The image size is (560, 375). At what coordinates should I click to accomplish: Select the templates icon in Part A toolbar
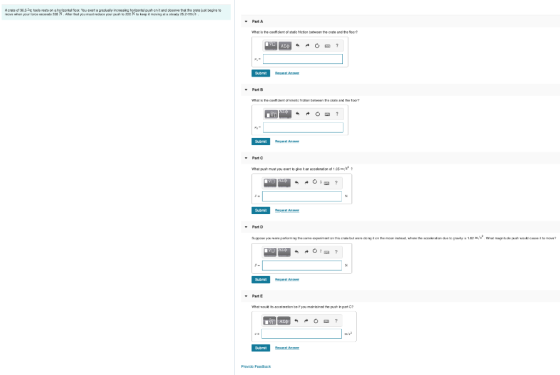coord(271,46)
